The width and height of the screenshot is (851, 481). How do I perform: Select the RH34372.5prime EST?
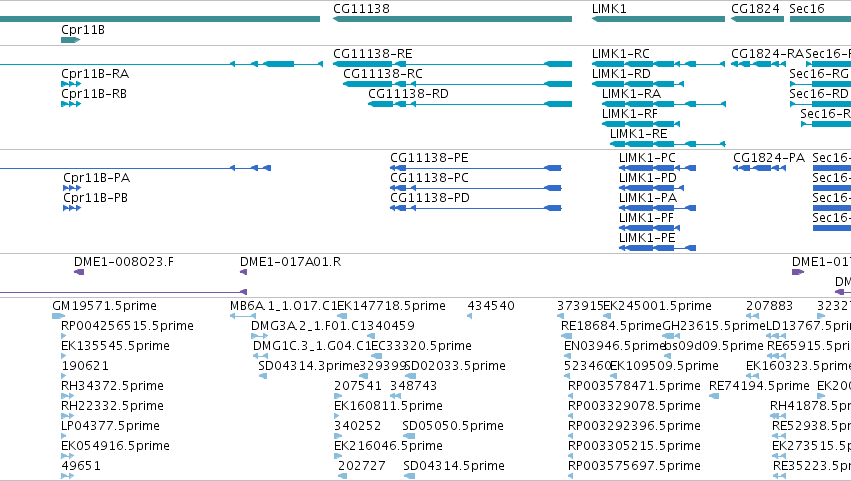coord(67,396)
